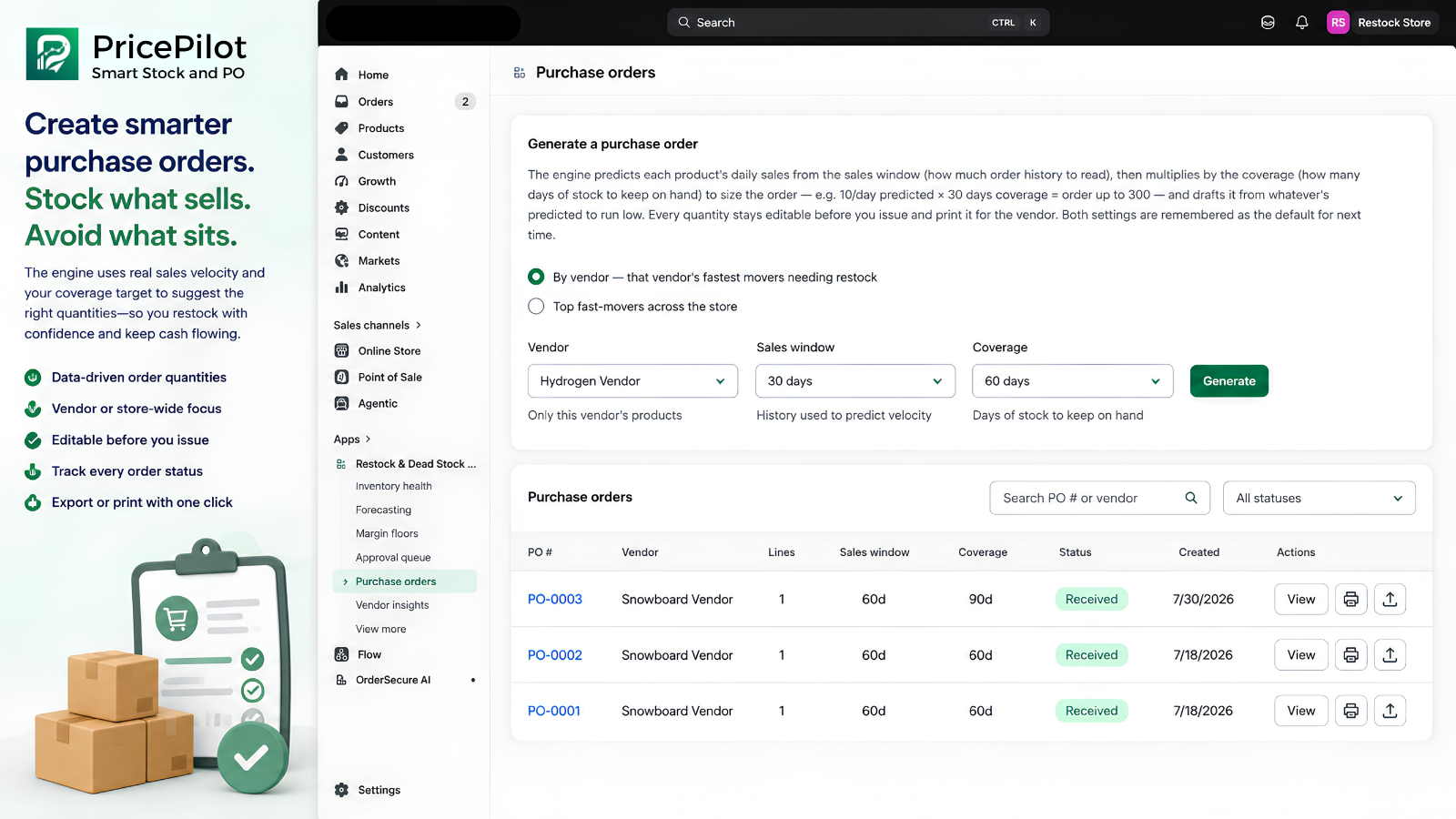Click the Search PO # or vendor field
The width and height of the screenshot is (1456, 819).
tap(1099, 498)
